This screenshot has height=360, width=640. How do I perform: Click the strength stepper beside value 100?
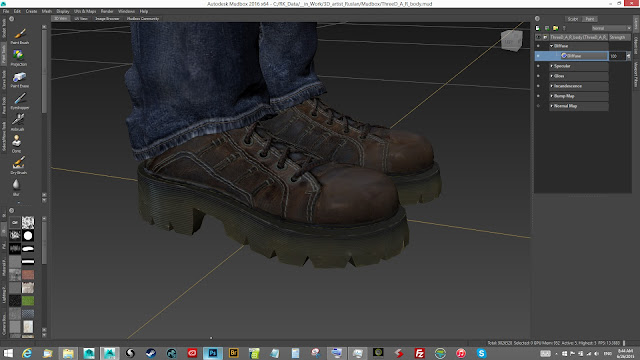pyautogui.click(x=628, y=56)
